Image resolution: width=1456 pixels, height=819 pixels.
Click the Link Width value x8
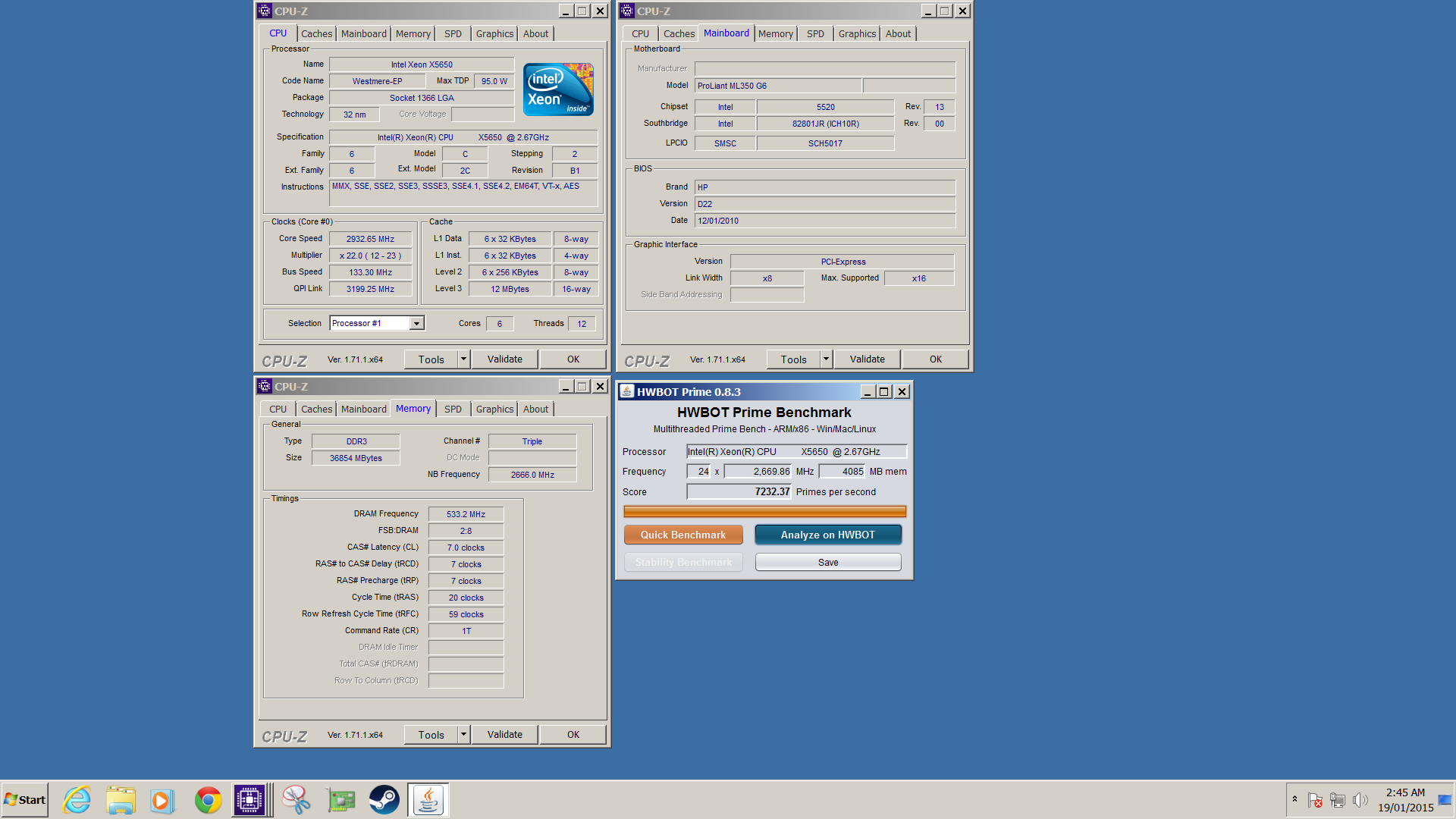[x=767, y=278]
